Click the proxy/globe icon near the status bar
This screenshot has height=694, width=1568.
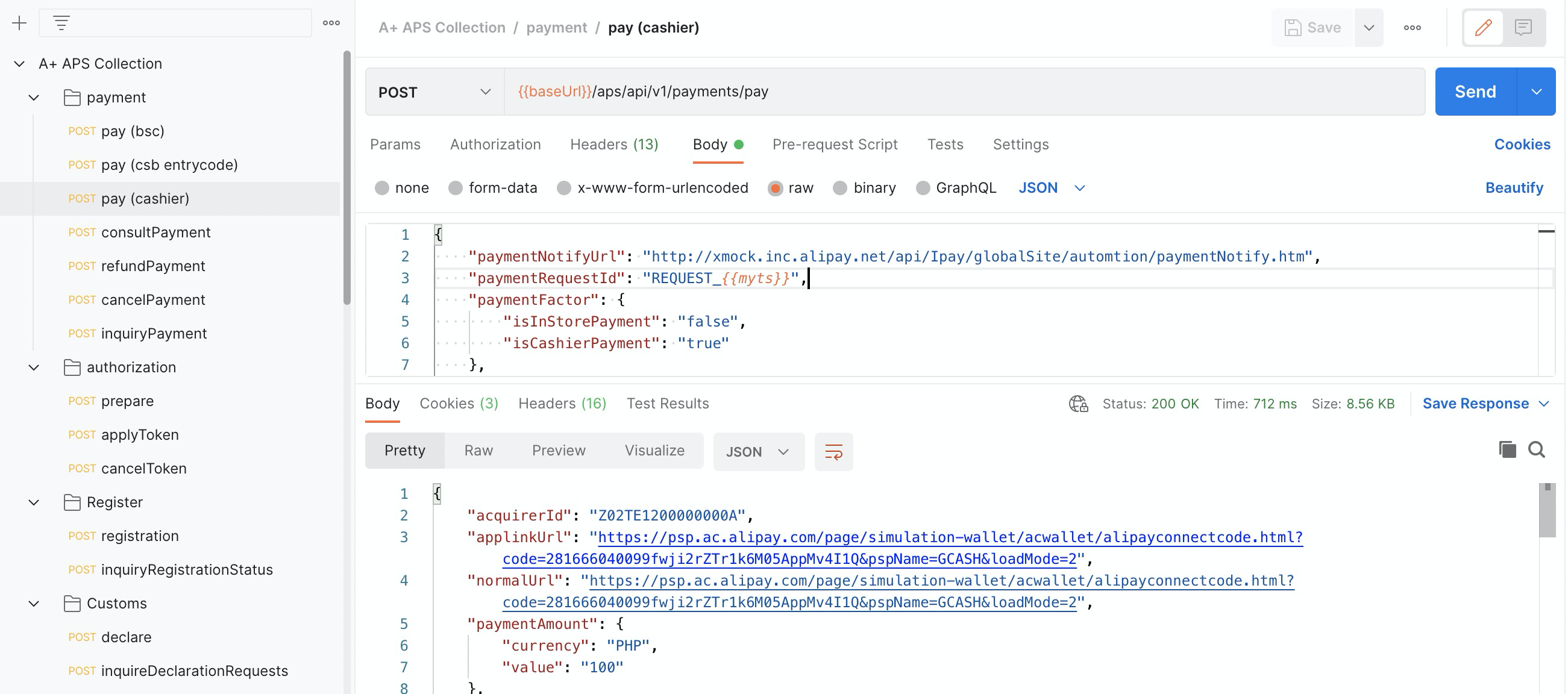click(1079, 403)
